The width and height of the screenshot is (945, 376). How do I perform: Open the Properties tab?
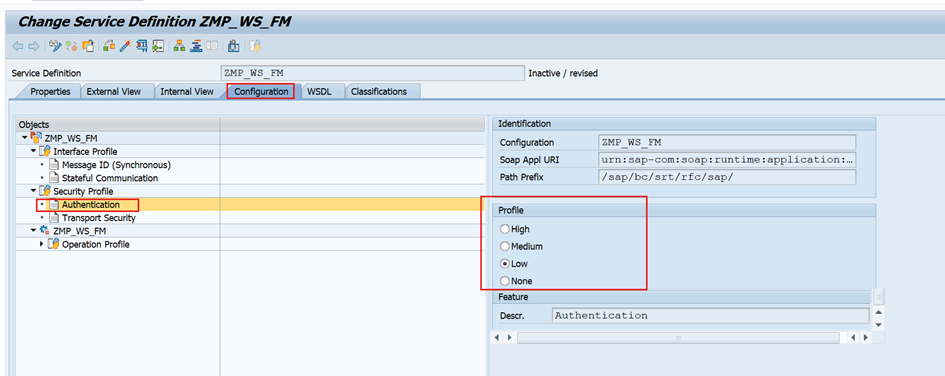click(51, 92)
